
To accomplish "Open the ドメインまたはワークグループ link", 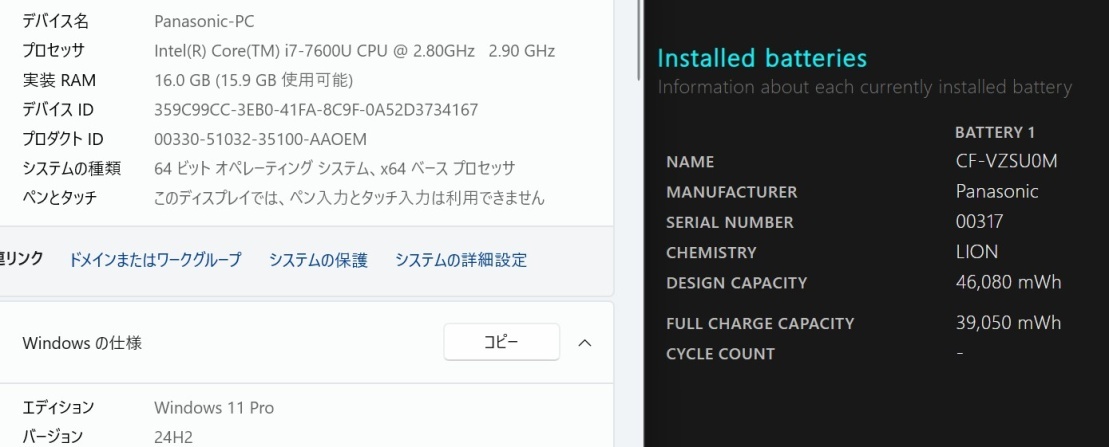I will [x=155, y=260].
